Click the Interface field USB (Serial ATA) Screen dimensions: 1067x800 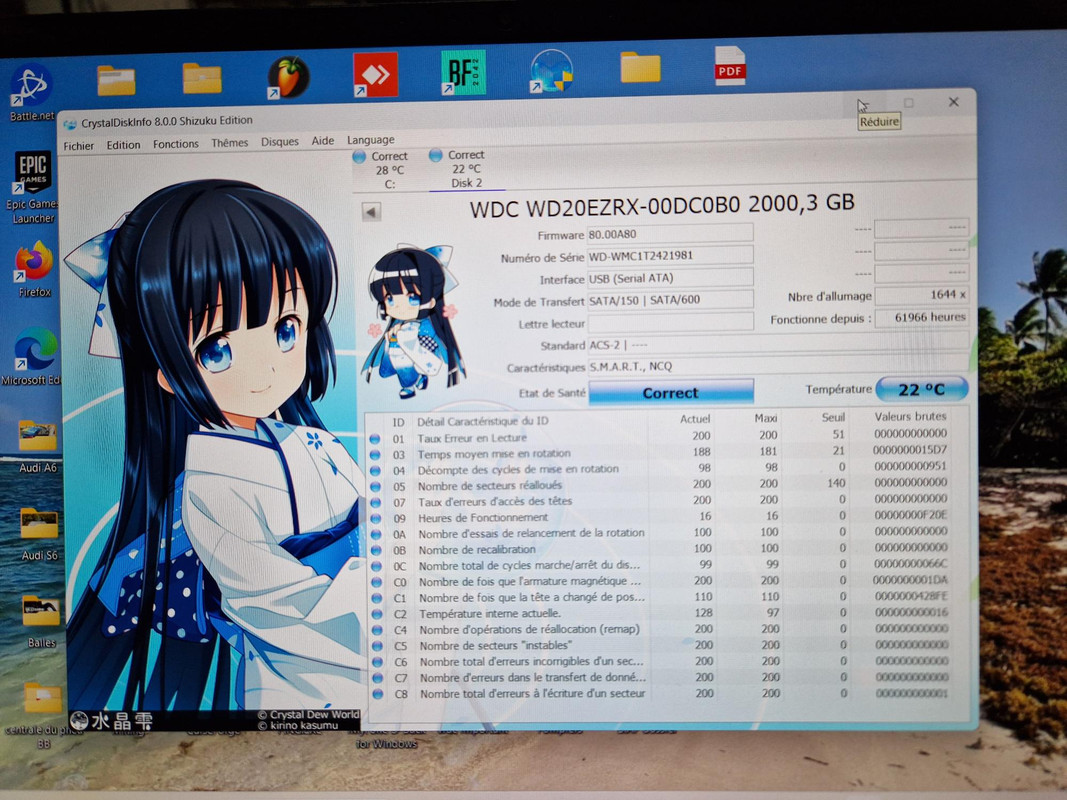tap(670, 278)
